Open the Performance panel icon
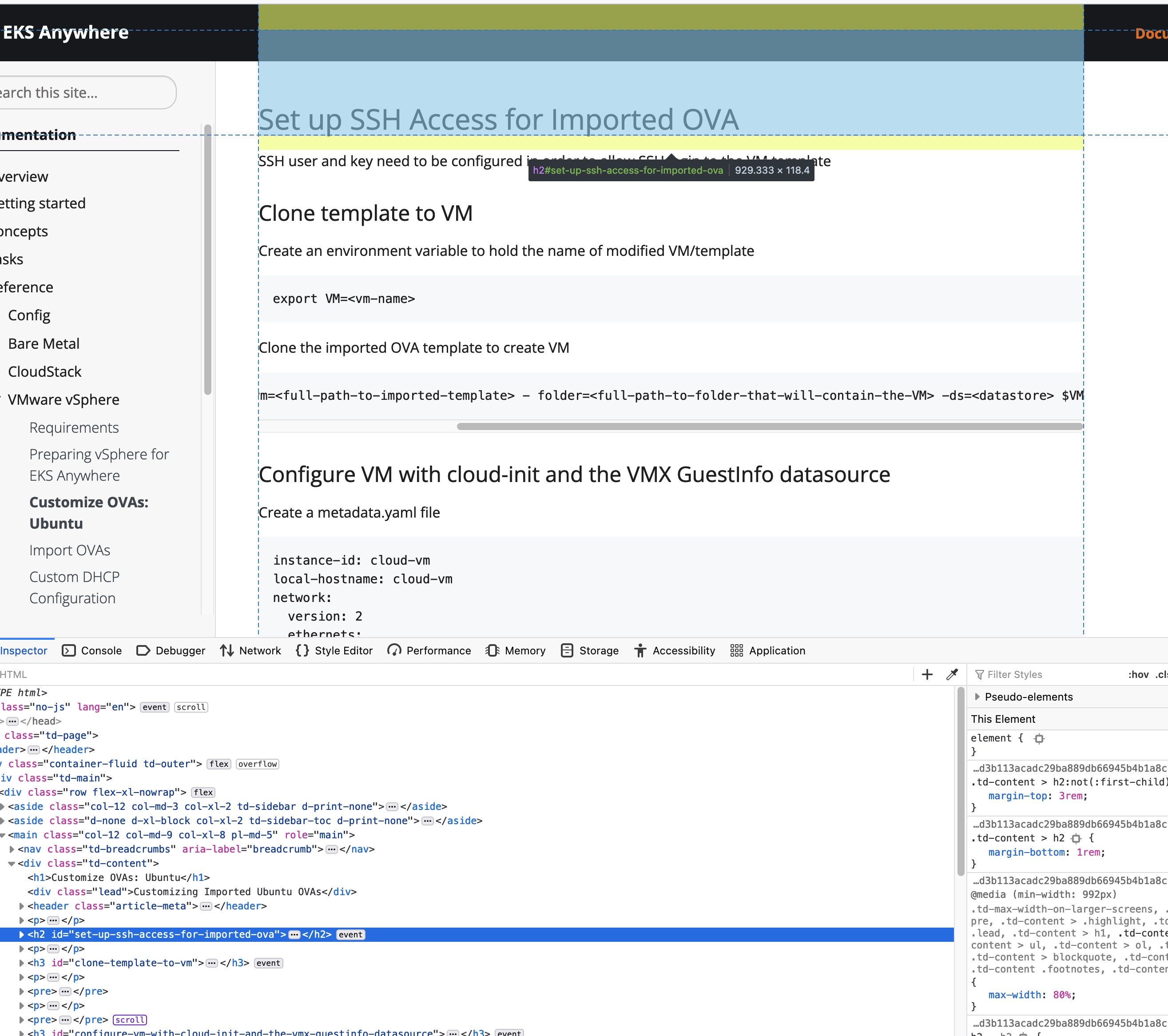This screenshot has height=1036, width=1168. [394, 651]
